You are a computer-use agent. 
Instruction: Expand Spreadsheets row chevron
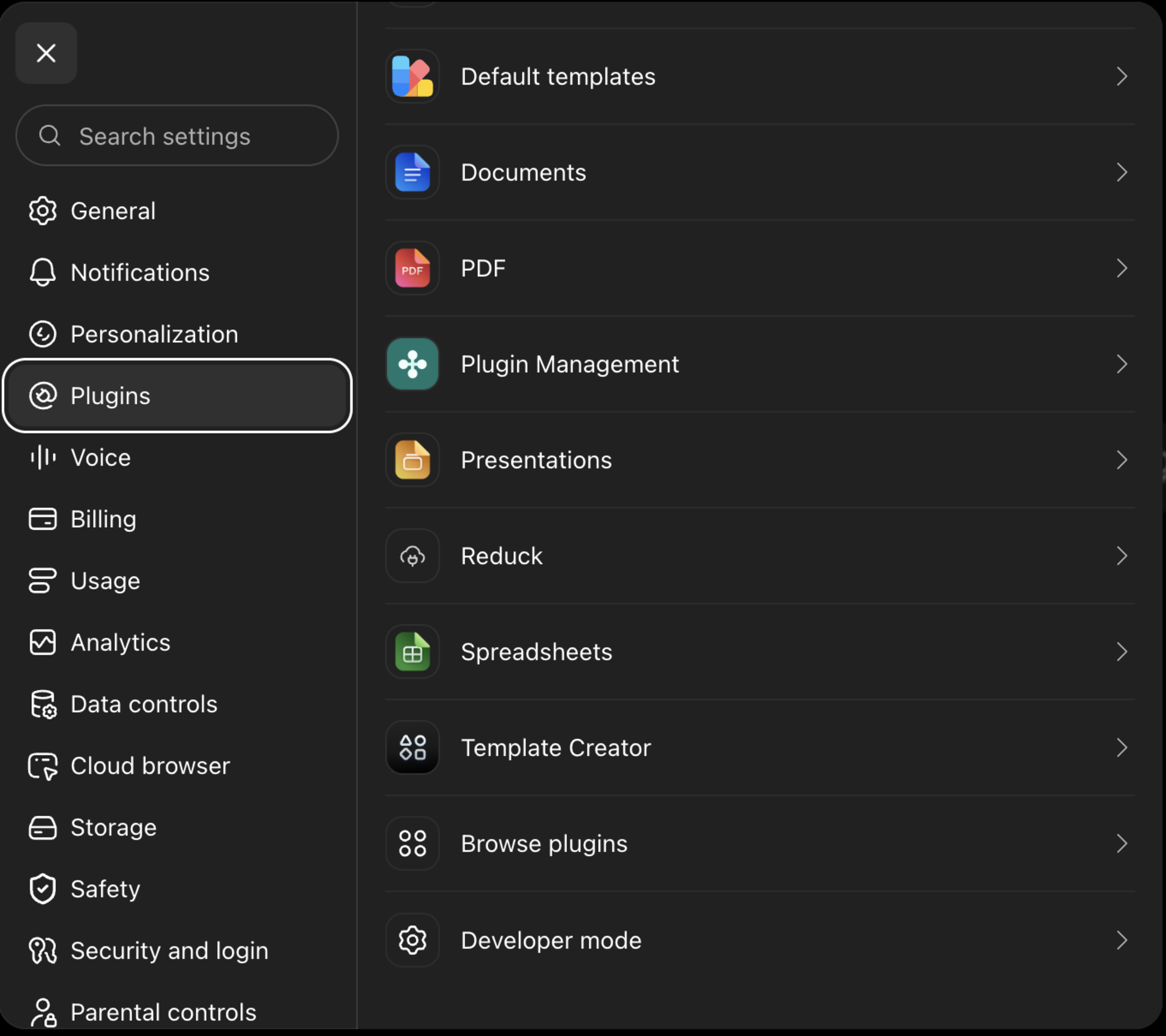[1122, 651]
